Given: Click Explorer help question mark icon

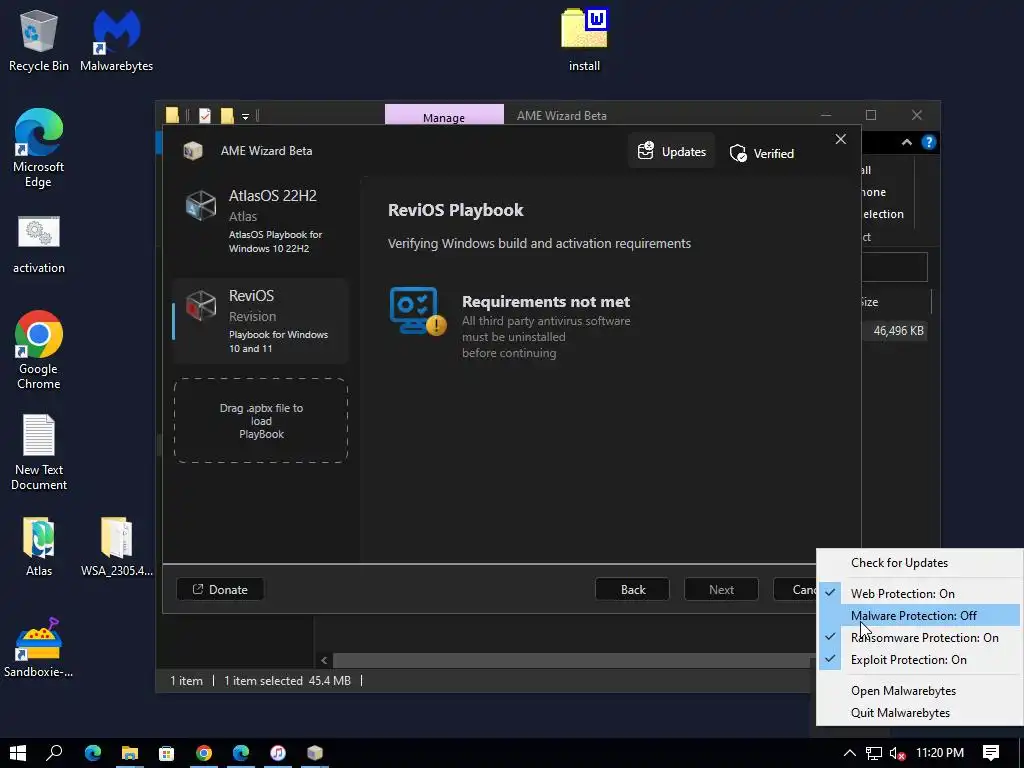Looking at the screenshot, I should pos(929,142).
